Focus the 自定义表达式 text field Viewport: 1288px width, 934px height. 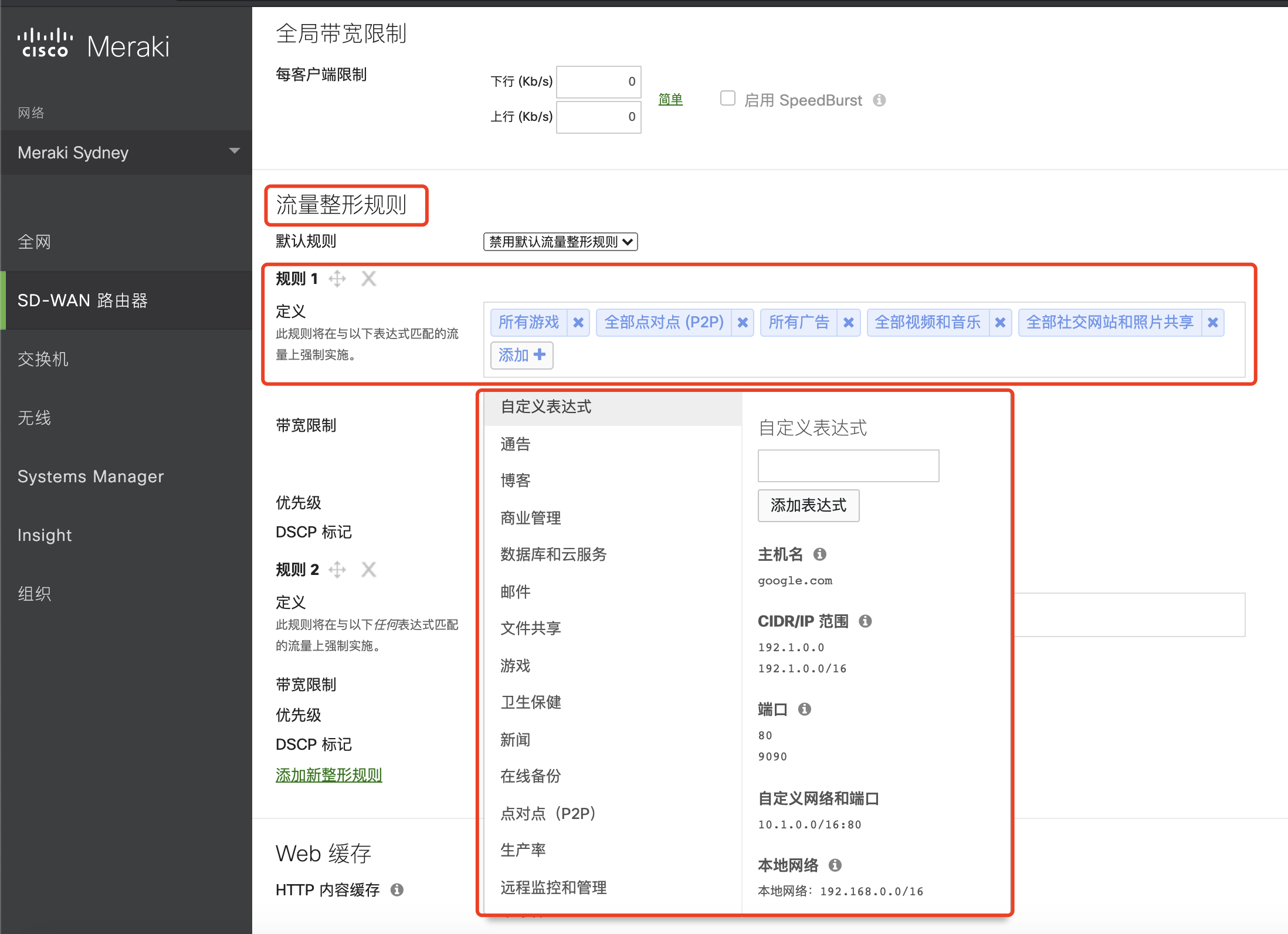coord(848,466)
